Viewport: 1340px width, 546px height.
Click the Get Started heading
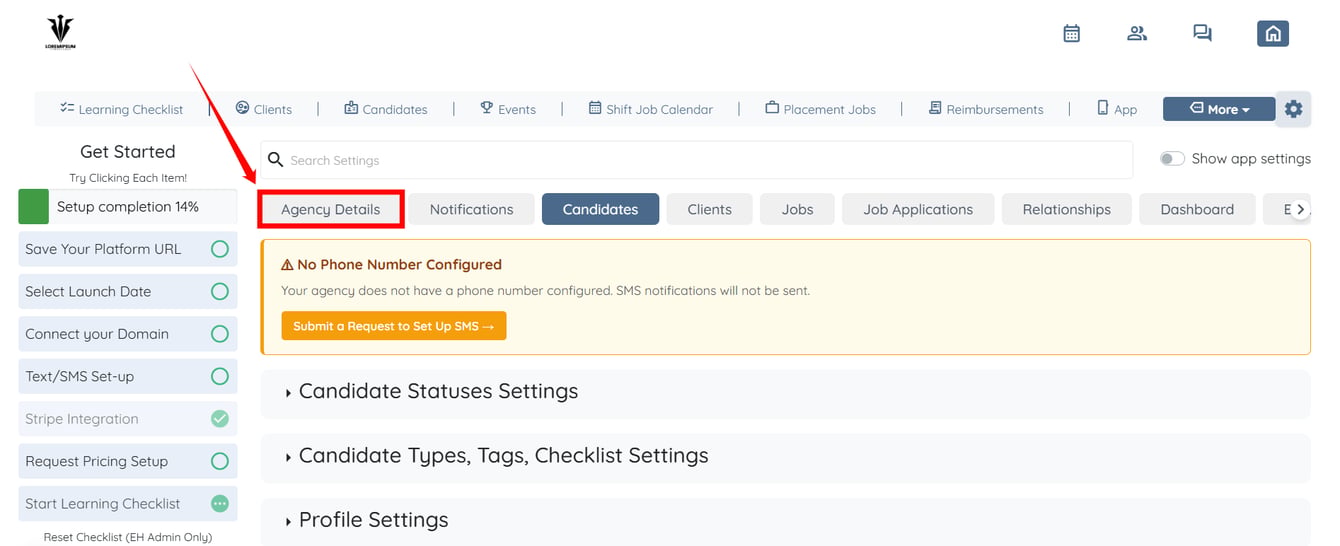[x=128, y=152]
